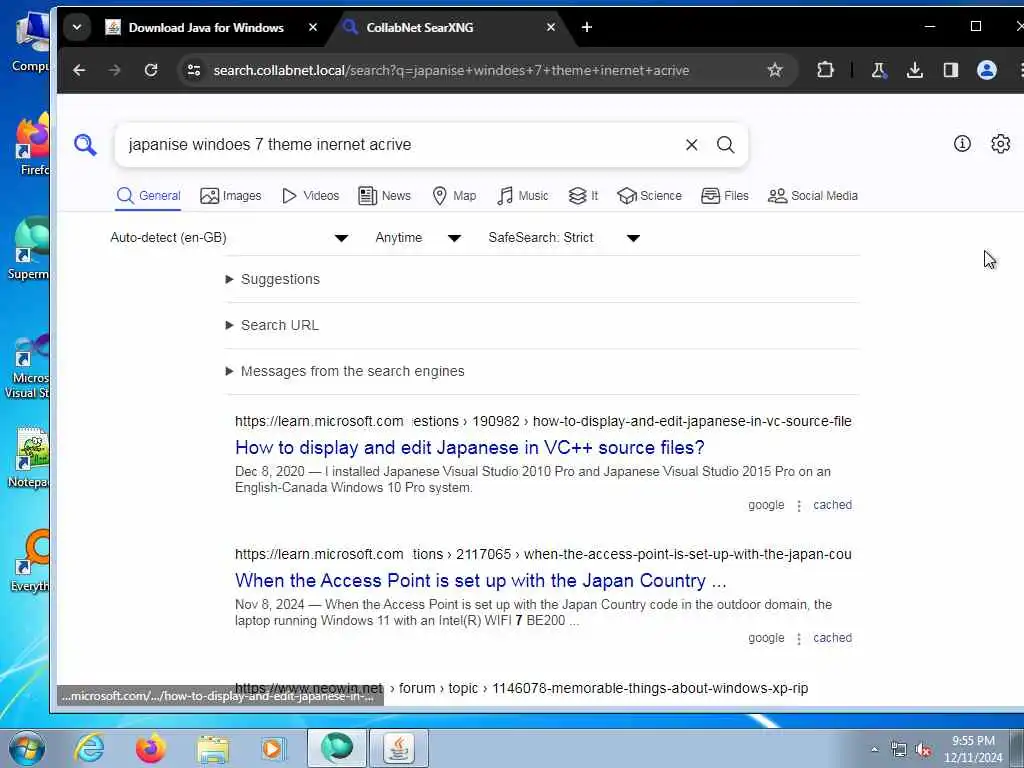Open the muted volume tray icon
Screen dimensions: 1024x768
click(x=923, y=750)
